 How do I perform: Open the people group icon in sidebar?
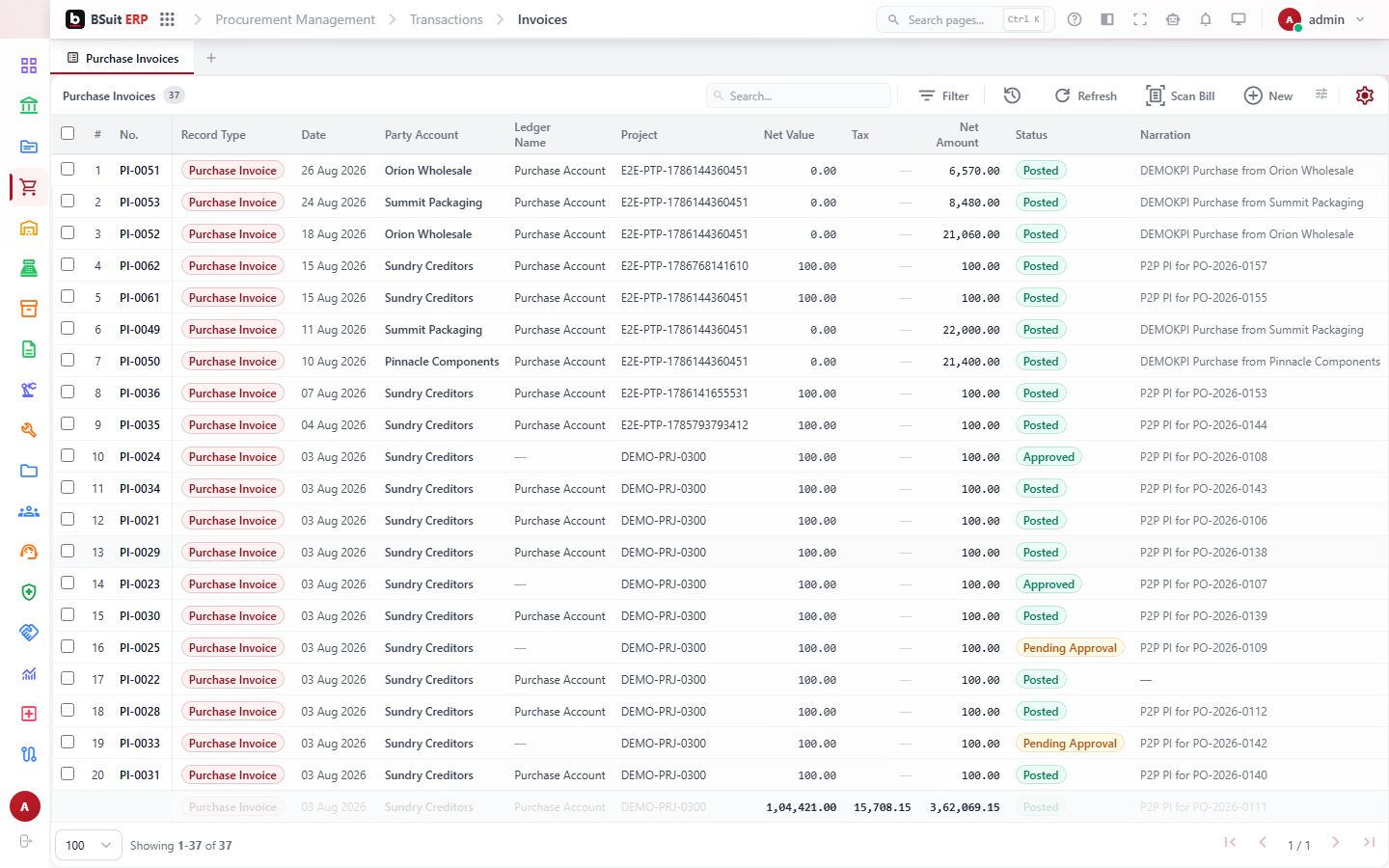pos(29,511)
